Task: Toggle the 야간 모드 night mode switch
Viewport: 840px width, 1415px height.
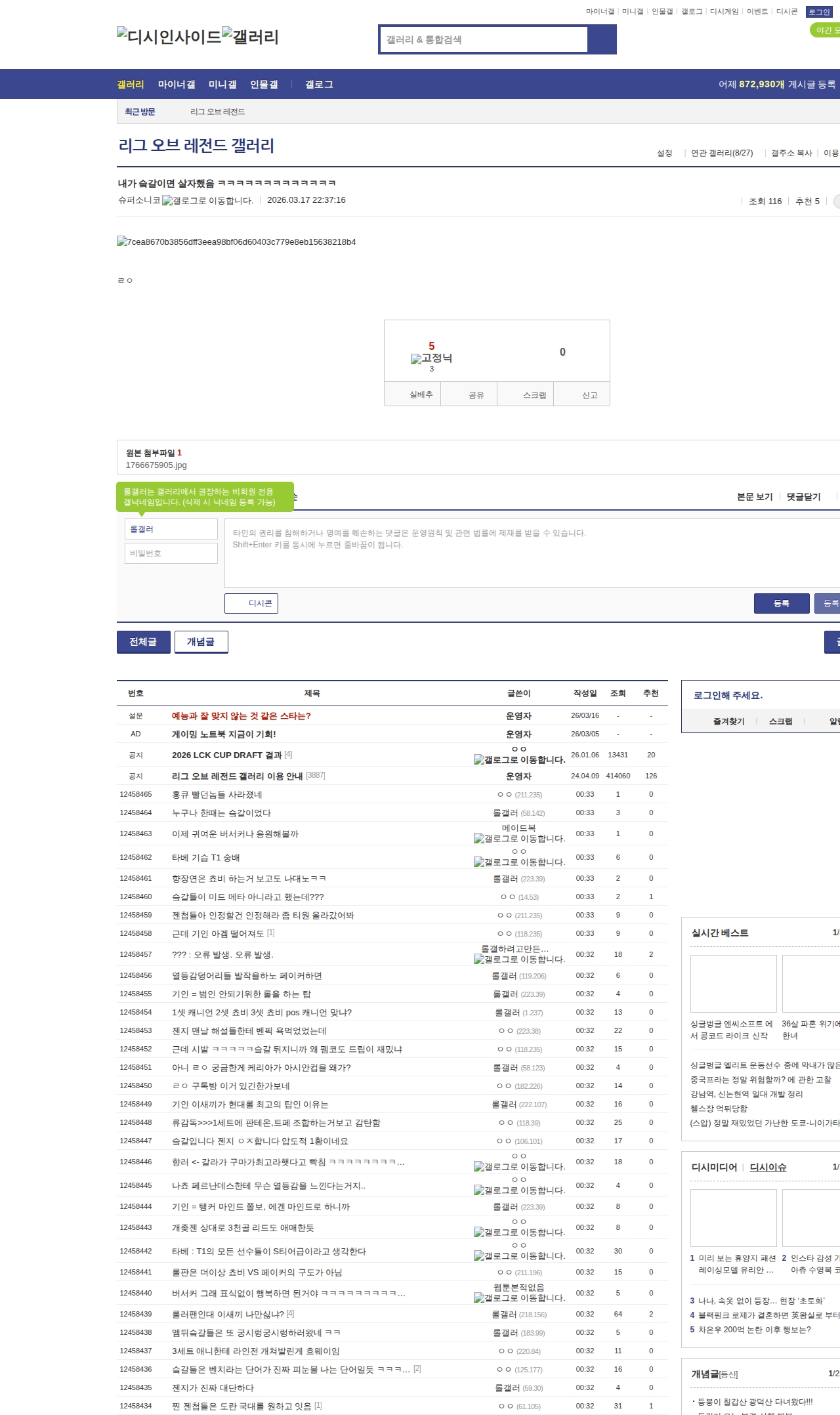Action: 824,30
